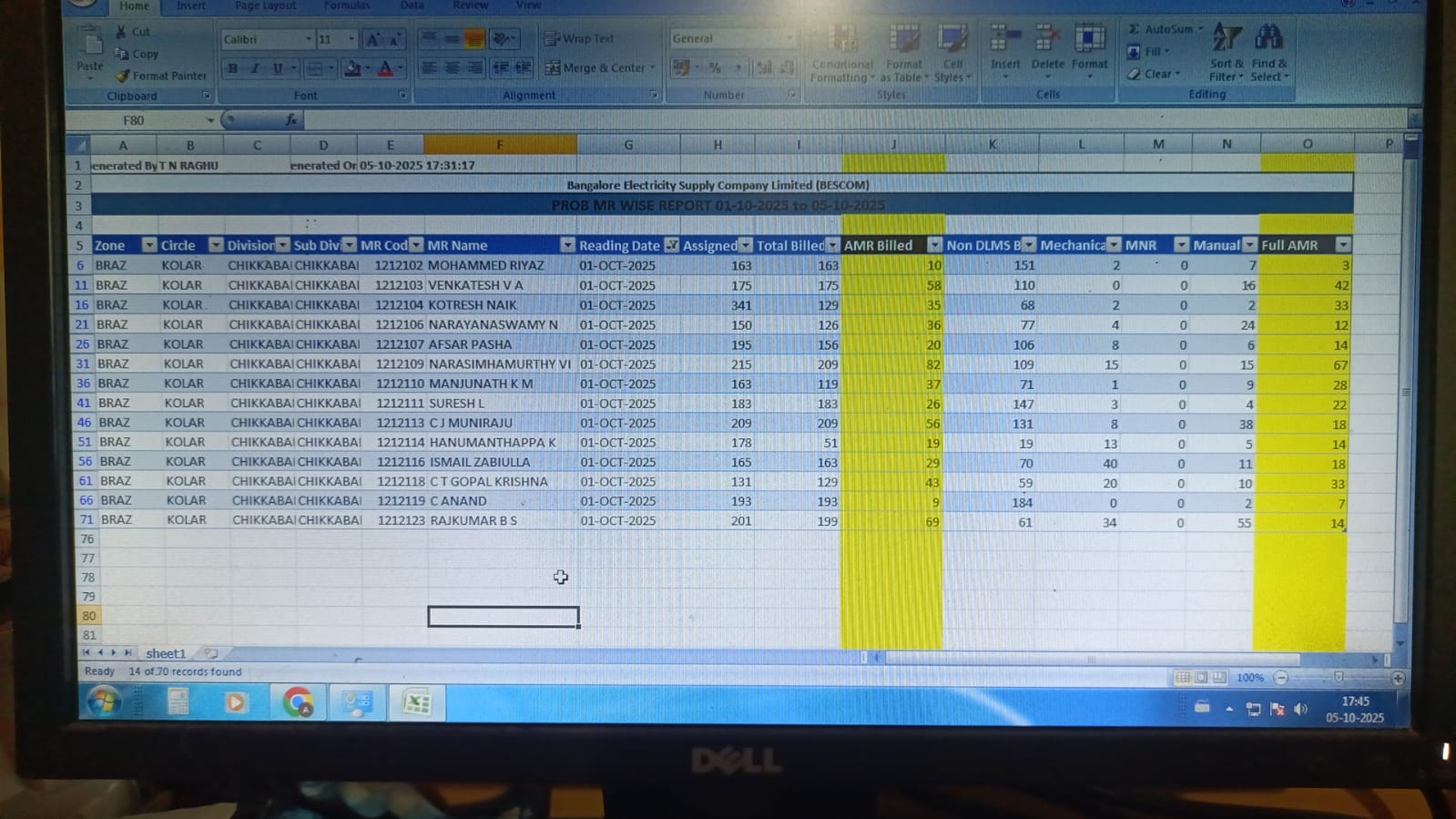Toggle align text left
The width and height of the screenshot is (1456, 819).
pos(429,67)
